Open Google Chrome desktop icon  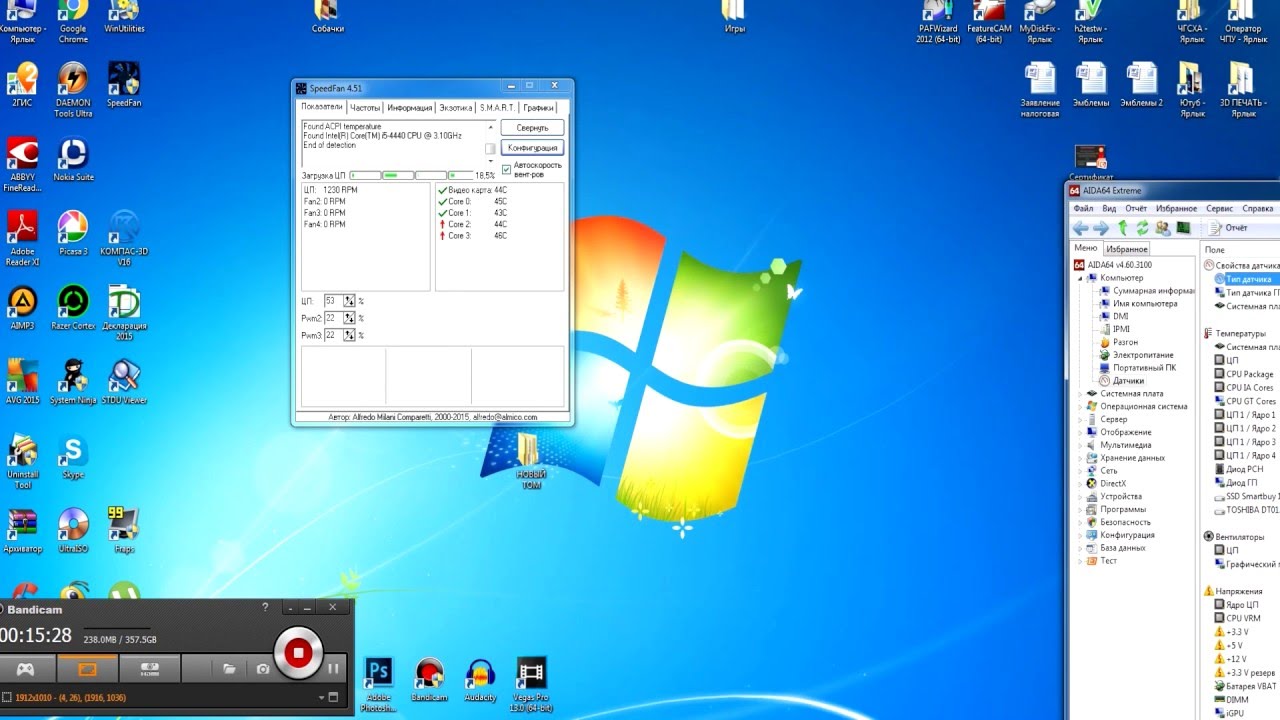(72, 20)
